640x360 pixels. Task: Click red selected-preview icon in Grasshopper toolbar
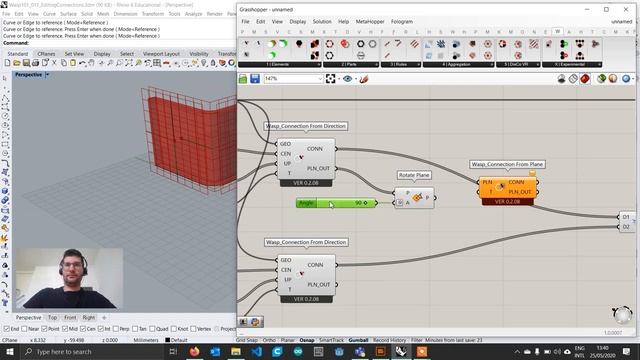[585, 79]
